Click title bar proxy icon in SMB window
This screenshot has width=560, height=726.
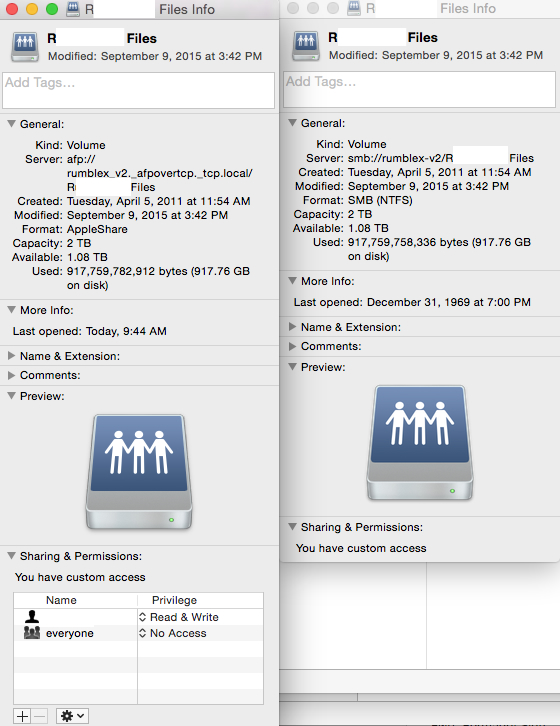pos(354,8)
